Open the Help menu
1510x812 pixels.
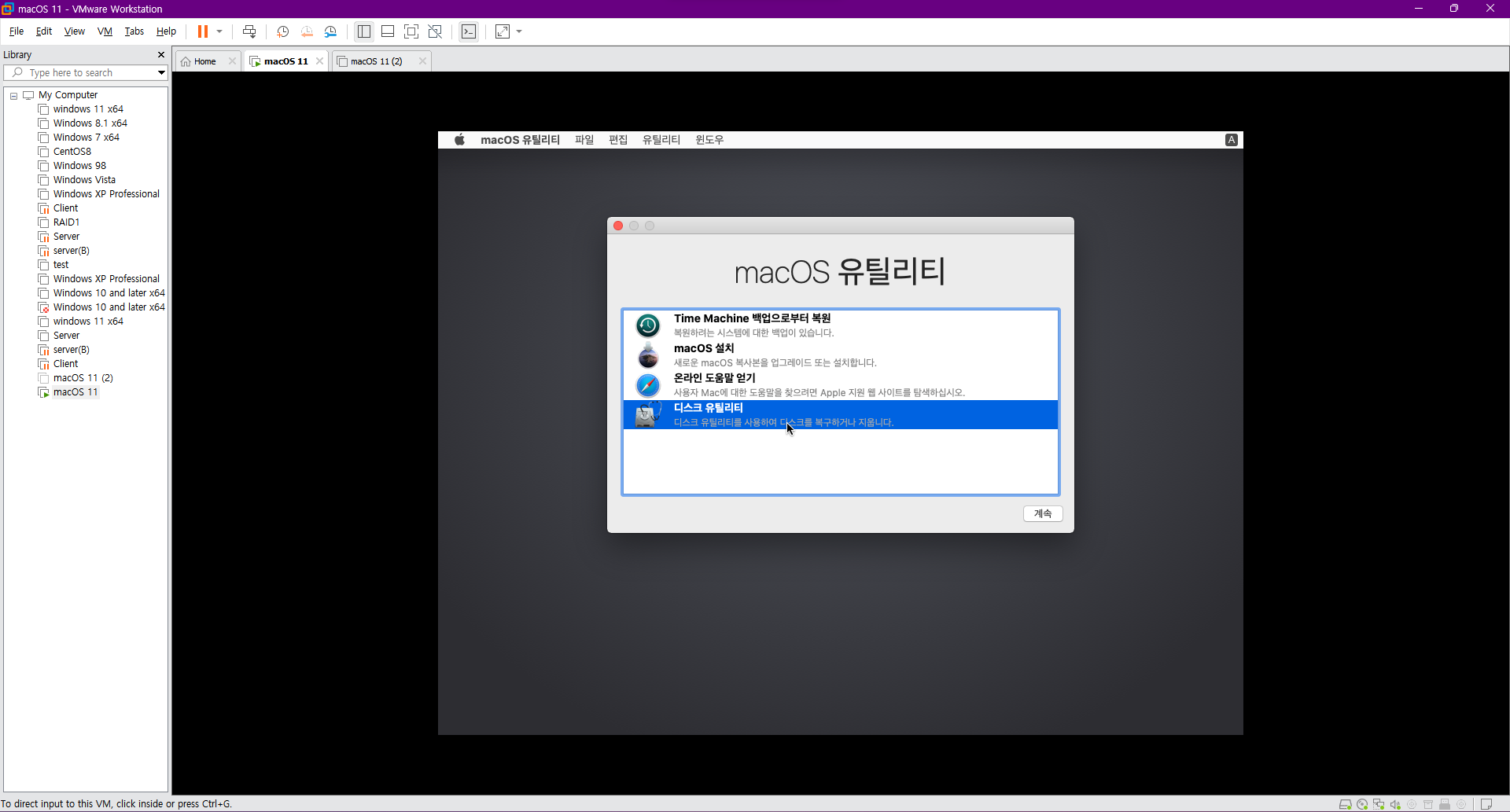pos(166,31)
